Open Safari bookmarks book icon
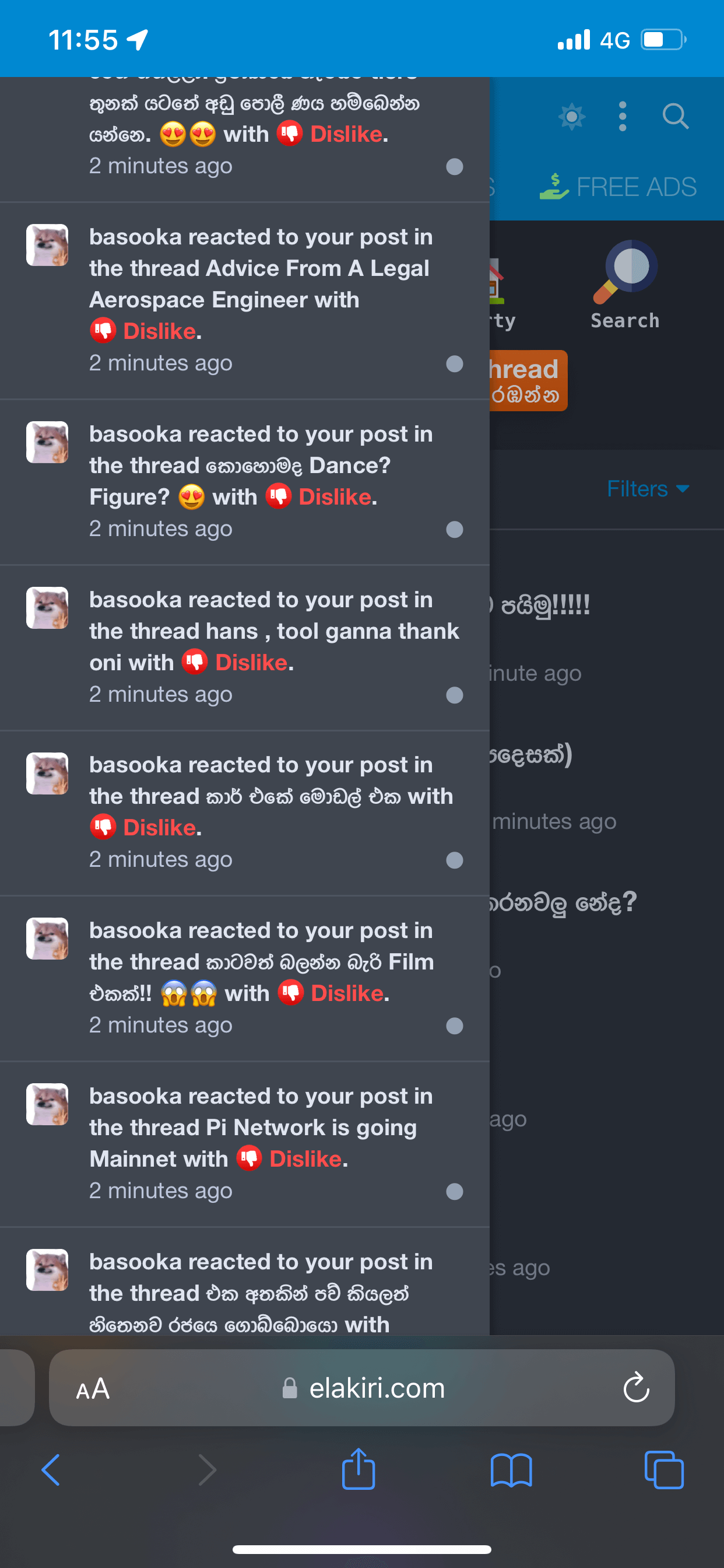This screenshot has height=1568, width=724. click(511, 1471)
